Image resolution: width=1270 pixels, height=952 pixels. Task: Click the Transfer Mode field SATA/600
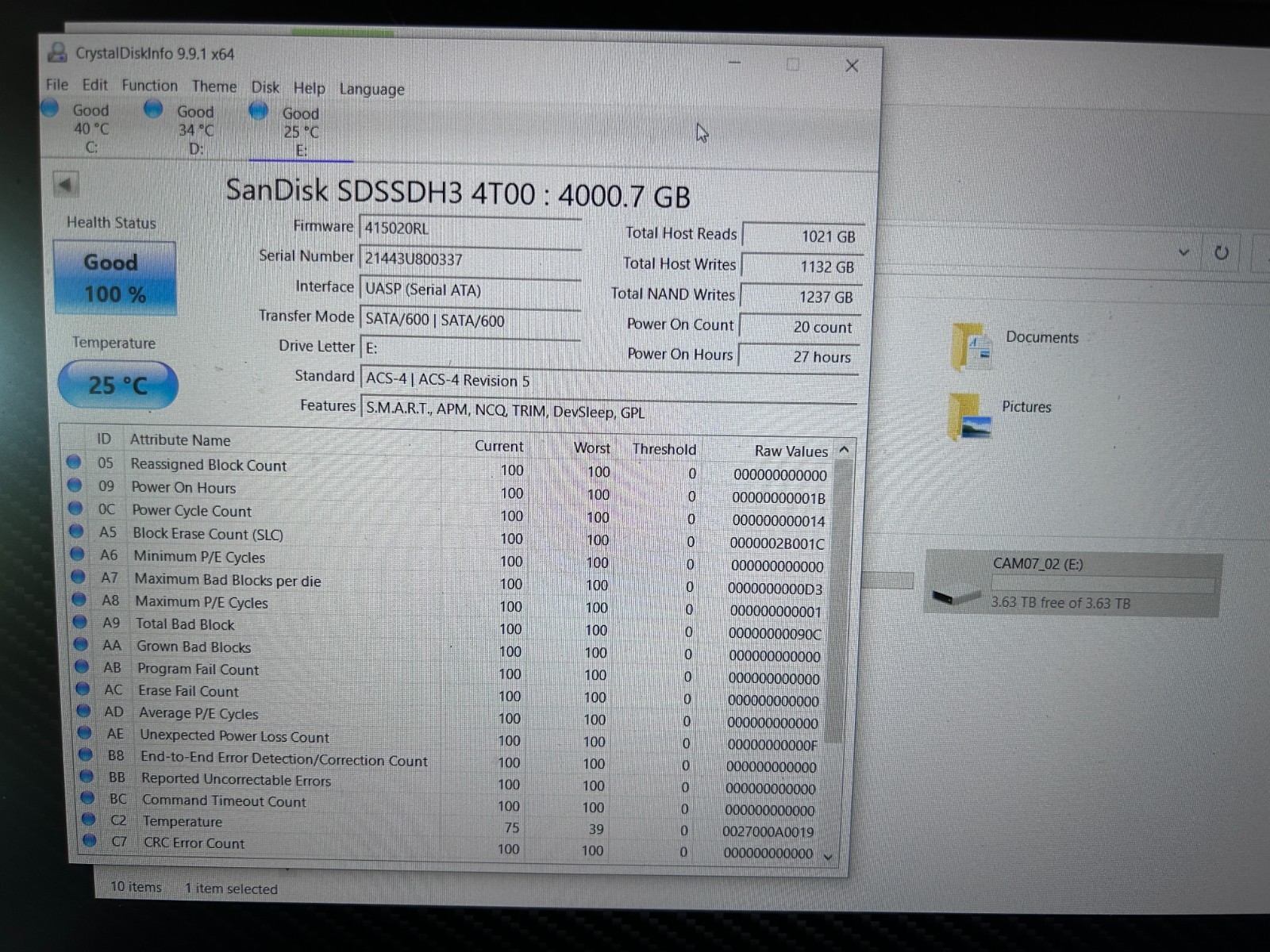[470, 320]
